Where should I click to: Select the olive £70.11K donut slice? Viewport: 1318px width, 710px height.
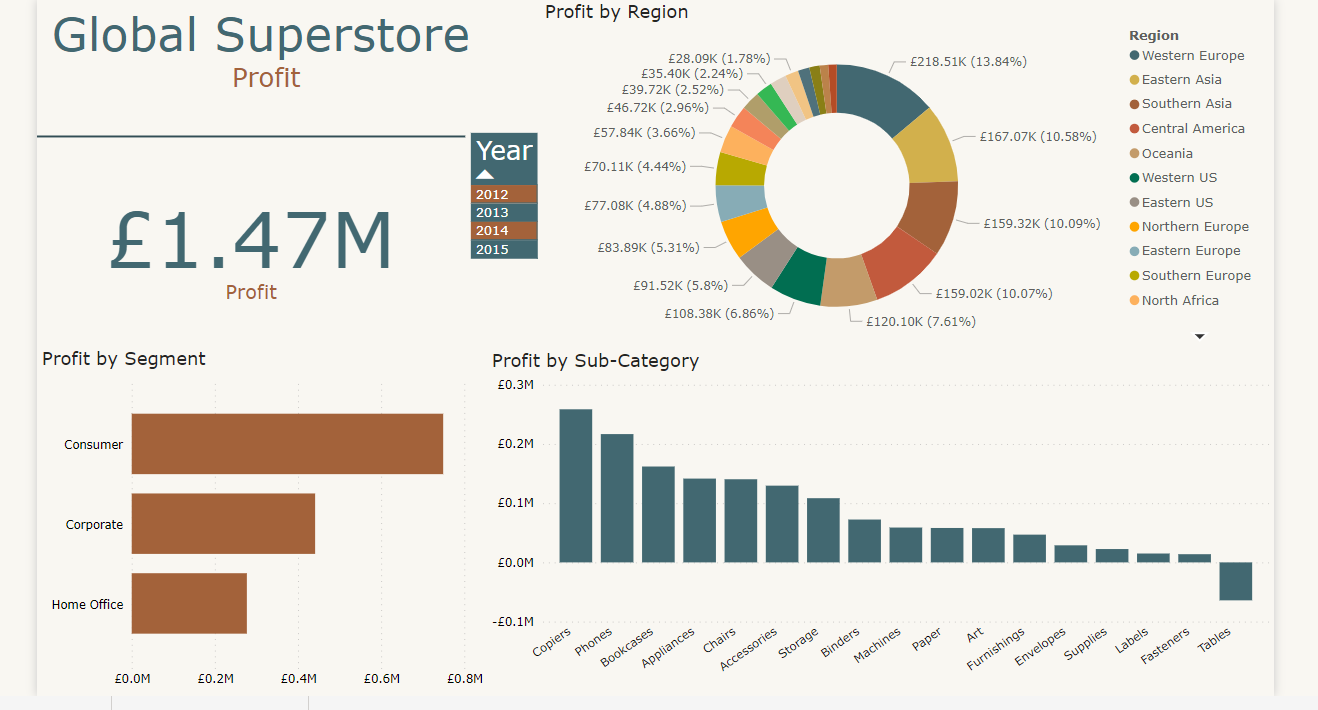tap(741, 170)
